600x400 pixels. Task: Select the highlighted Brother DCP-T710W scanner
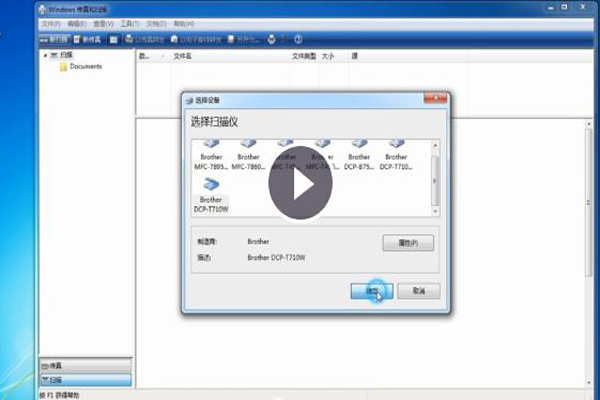[211, 195]
